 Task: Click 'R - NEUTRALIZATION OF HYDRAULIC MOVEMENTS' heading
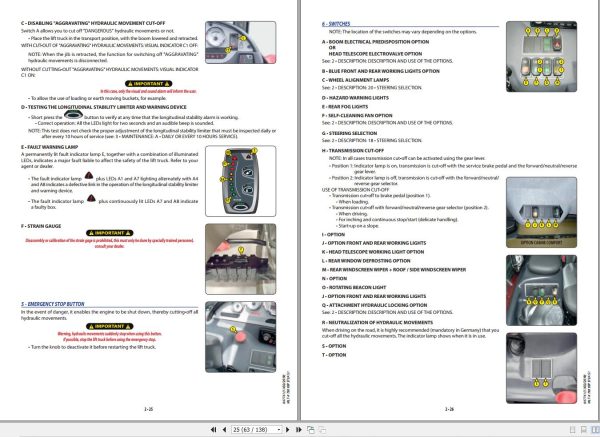[377, 323]
